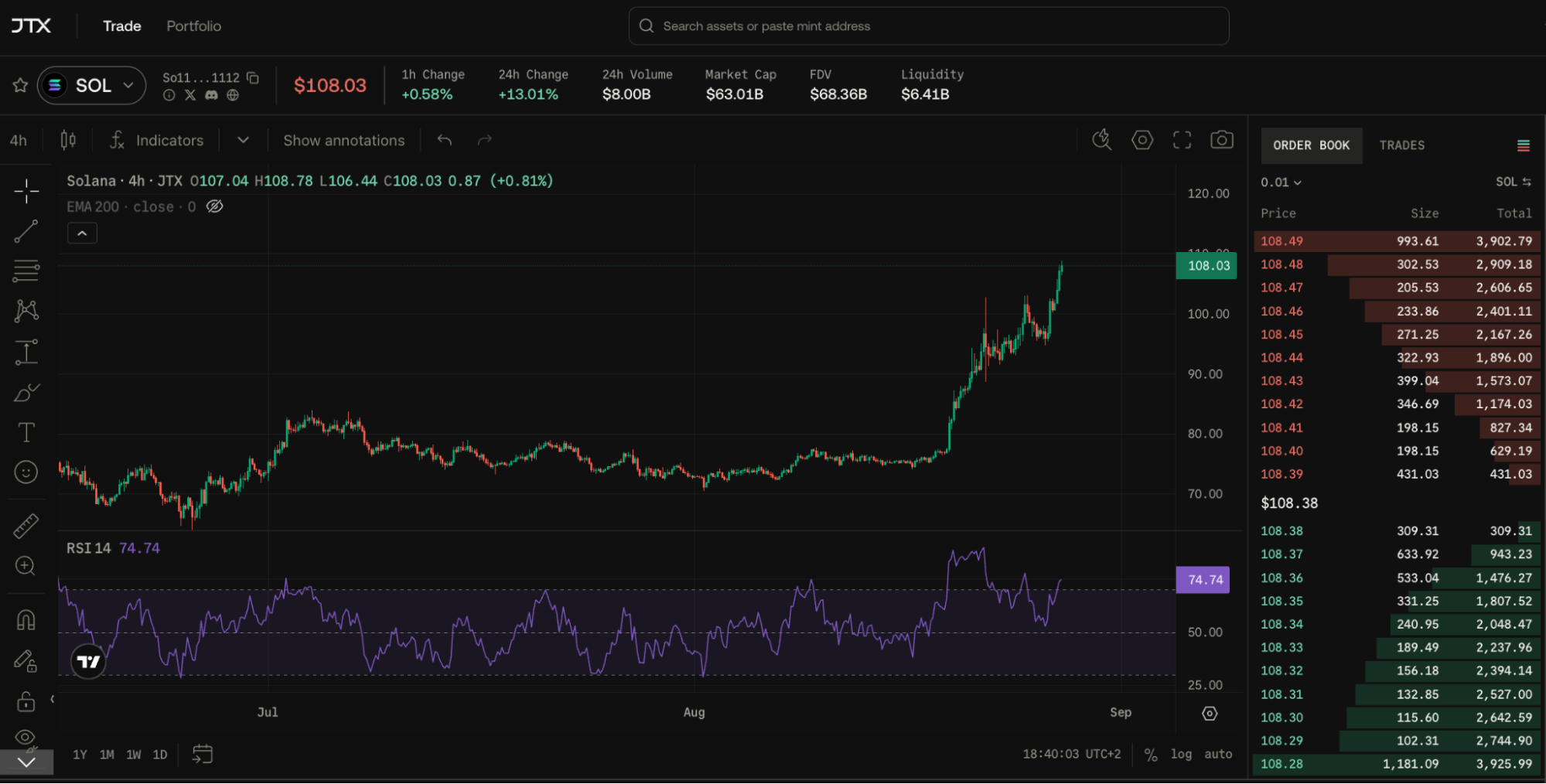Click the TradingView logo on chart
This screenshot has width=1546, height=784.
click(88, 662)
